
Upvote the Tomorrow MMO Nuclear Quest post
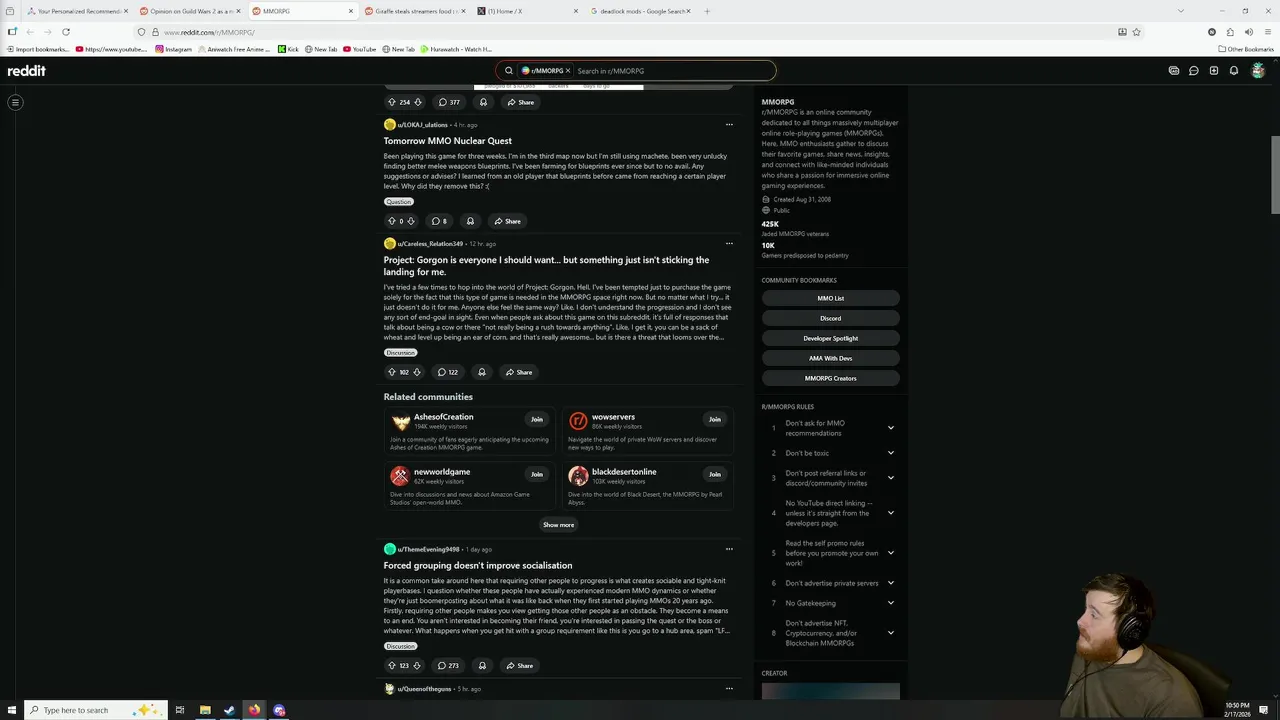click(x=392, y=221)
